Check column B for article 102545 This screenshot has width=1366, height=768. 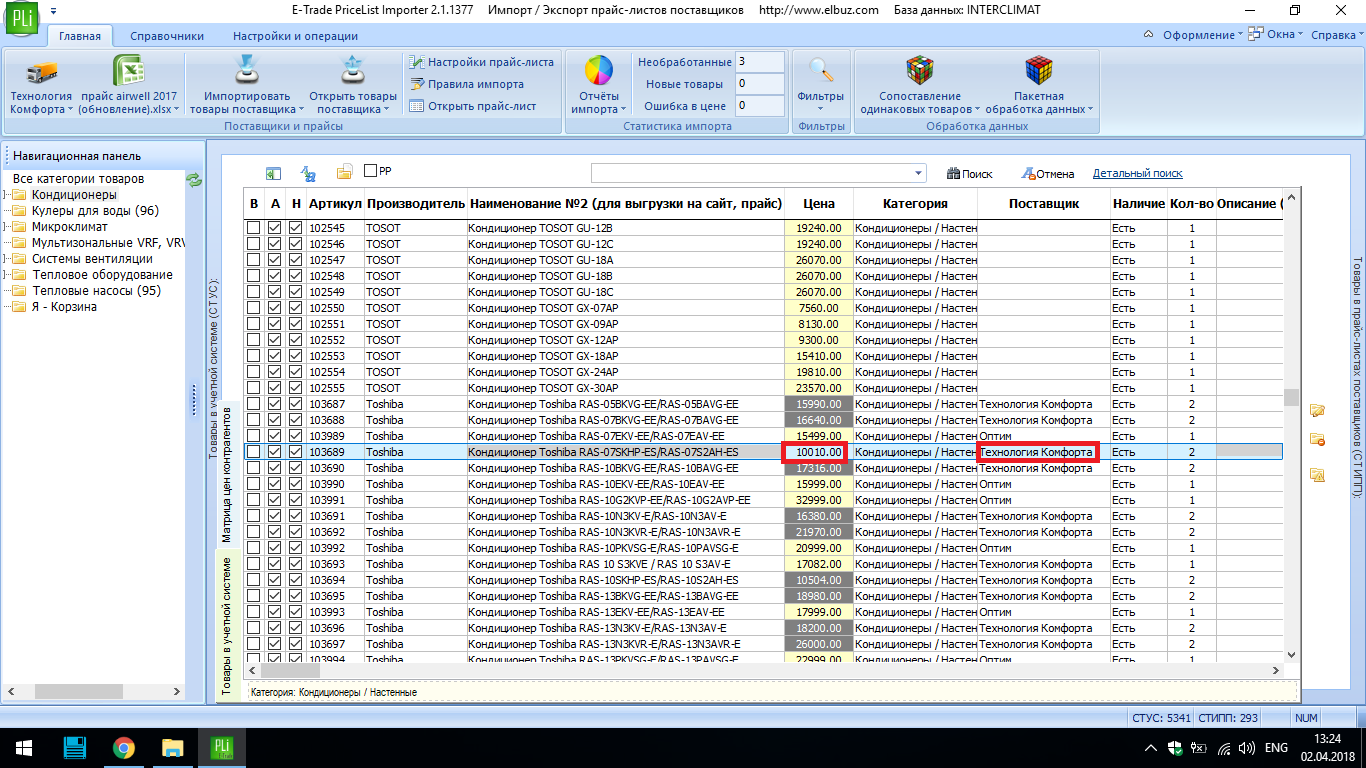click(x=254, y=228)
